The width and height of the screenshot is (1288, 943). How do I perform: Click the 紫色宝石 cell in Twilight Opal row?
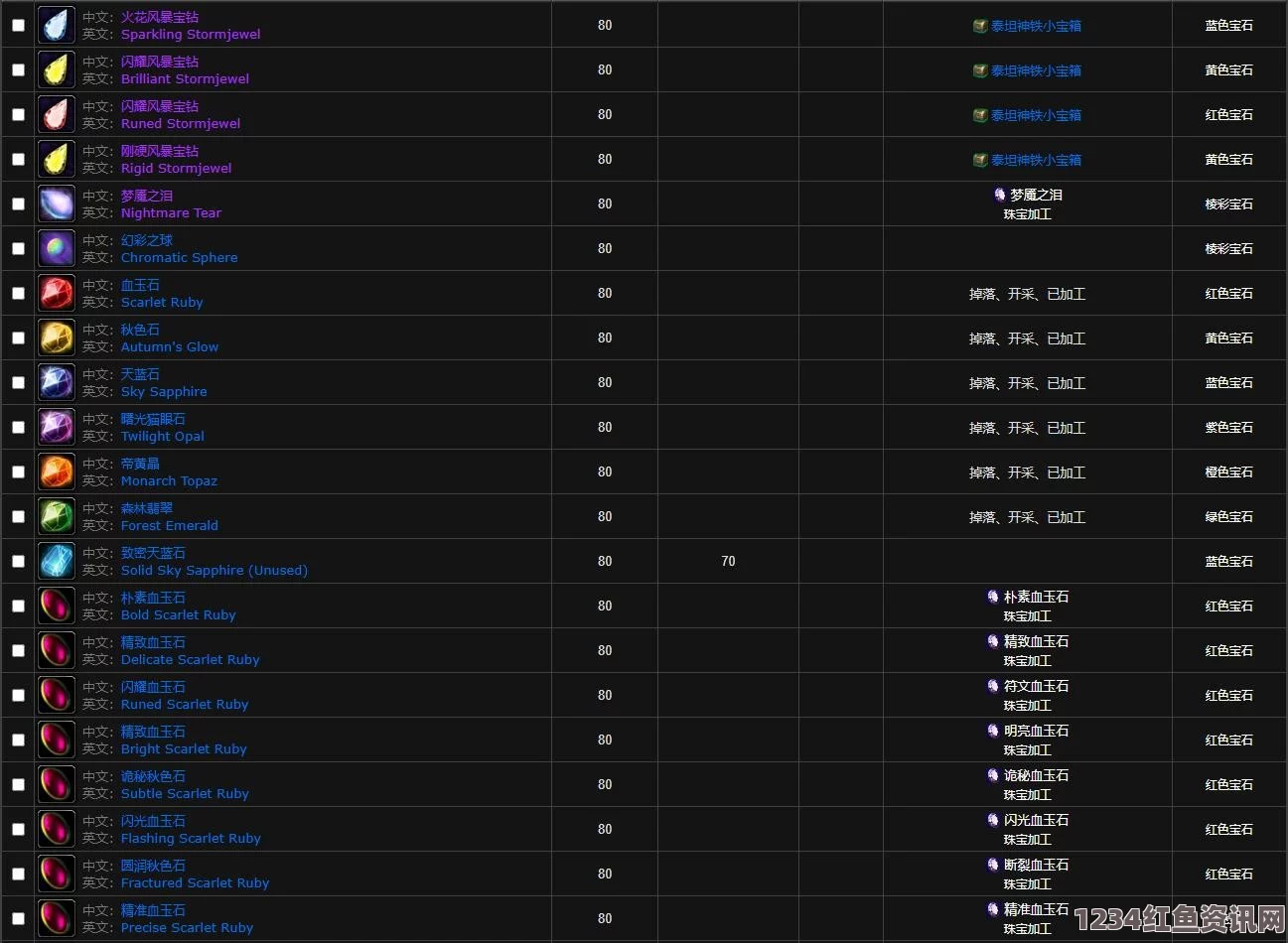[x=1229, y=427]
